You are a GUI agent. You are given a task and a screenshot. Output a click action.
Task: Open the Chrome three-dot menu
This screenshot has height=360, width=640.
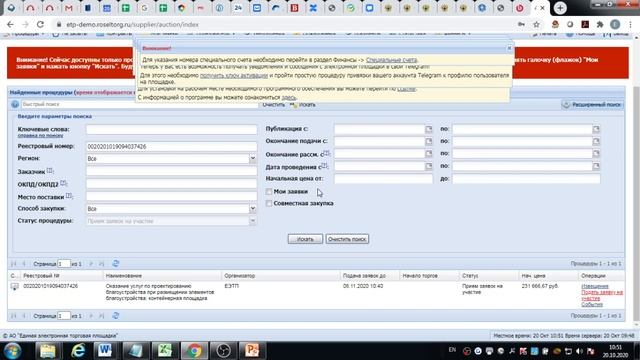coord(631,24)
